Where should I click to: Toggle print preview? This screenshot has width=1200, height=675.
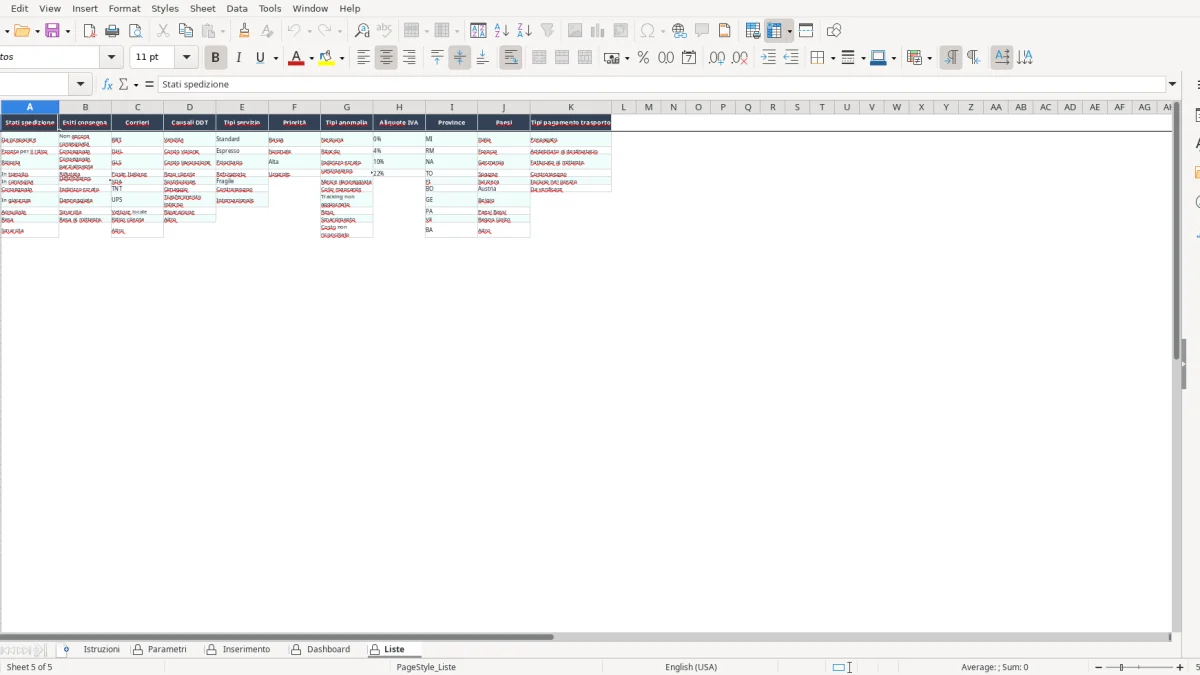[135, 31]
